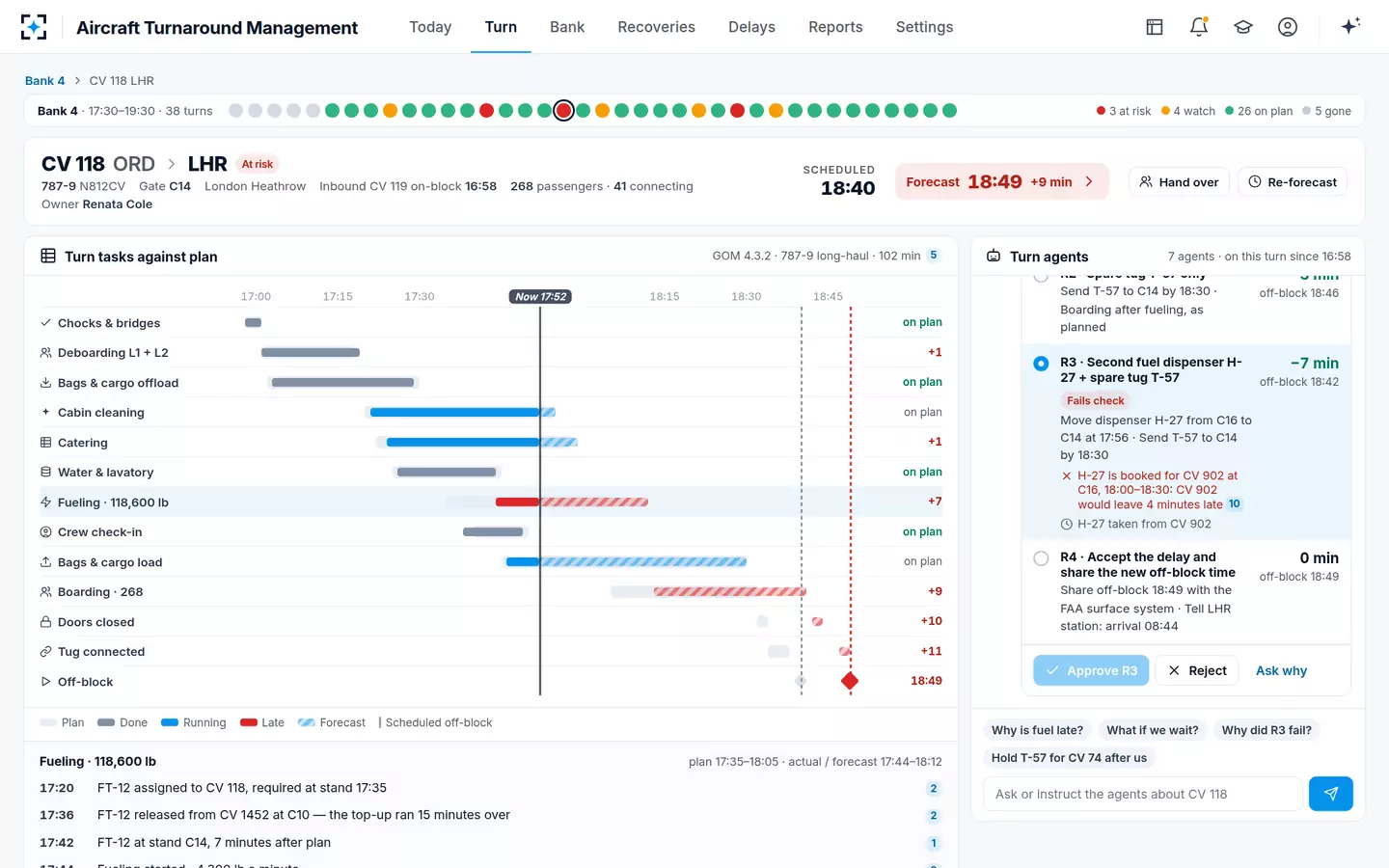Click the Re-forecast button
This screenshot has width=1389, height=868.
(1293, 181)
